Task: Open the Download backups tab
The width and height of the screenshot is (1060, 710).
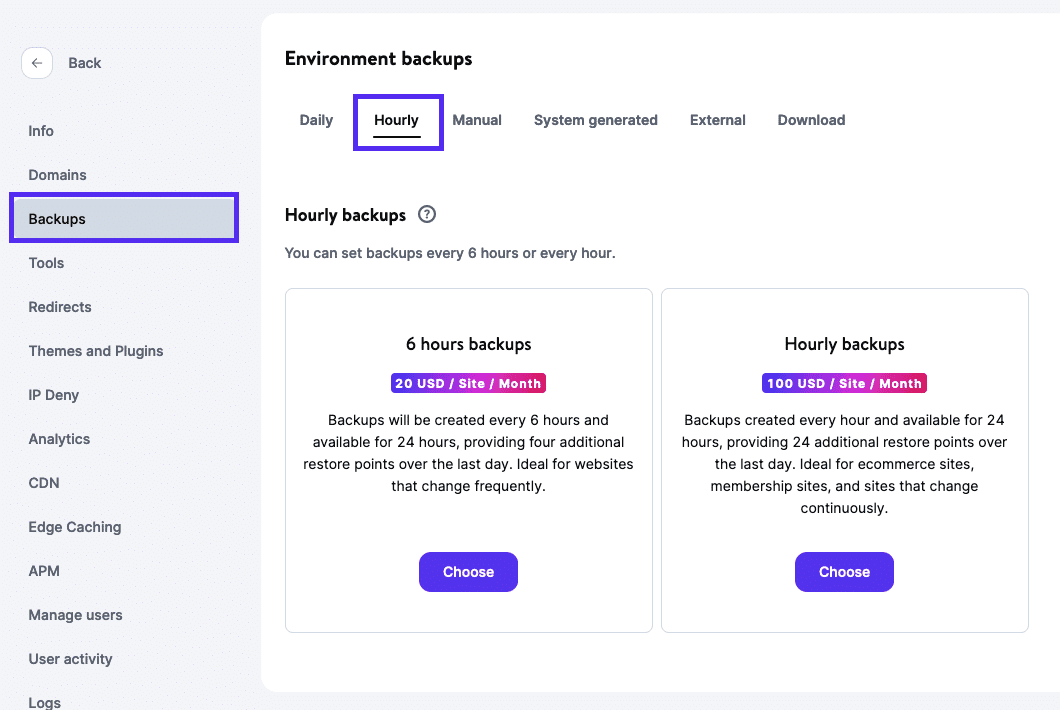Action: pos(811,120)
